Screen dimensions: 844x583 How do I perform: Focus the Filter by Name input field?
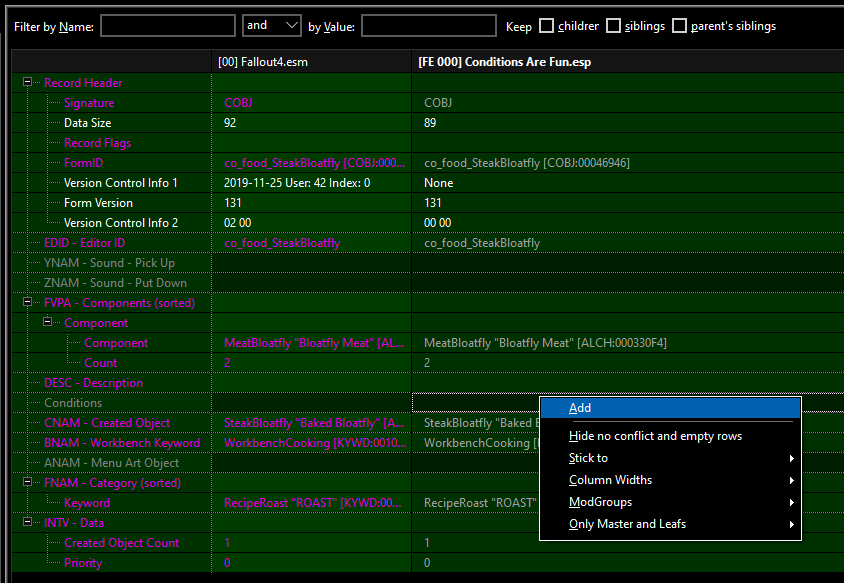[168, 25]
